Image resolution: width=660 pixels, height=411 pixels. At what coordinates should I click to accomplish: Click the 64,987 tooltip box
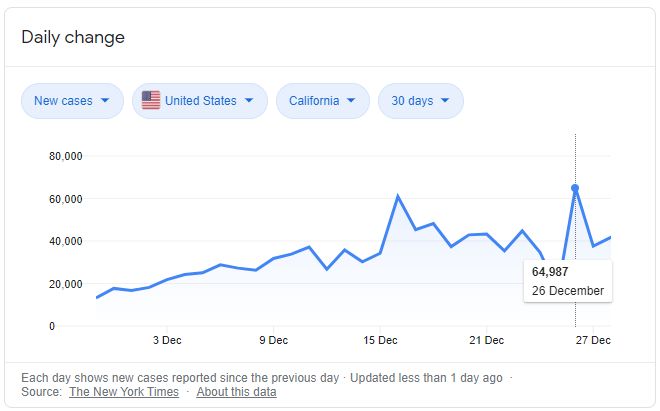(568, 281)
